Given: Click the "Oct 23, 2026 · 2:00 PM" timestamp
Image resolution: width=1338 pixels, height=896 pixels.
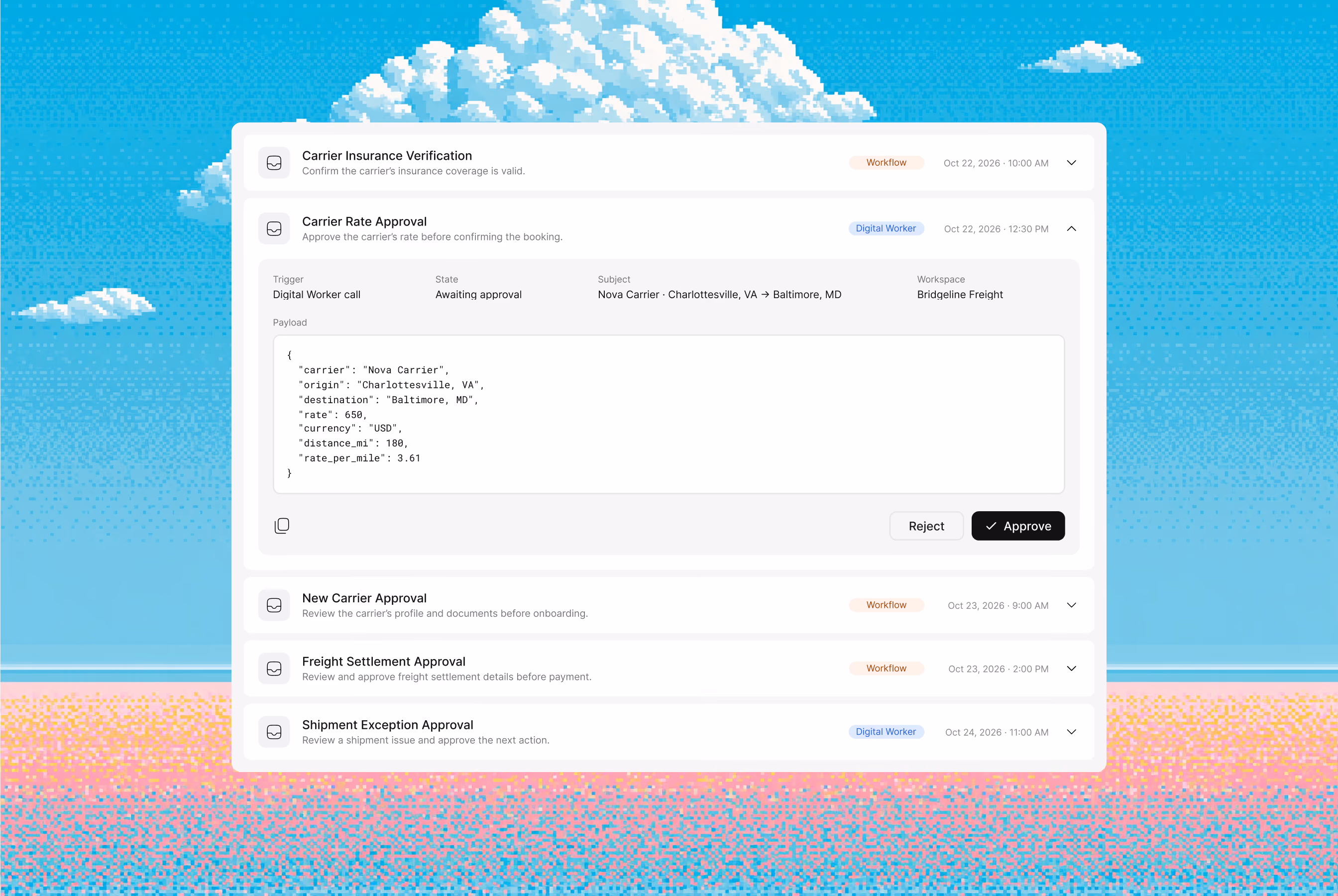Looking at the screenshot, I should [x=998, y=669].
